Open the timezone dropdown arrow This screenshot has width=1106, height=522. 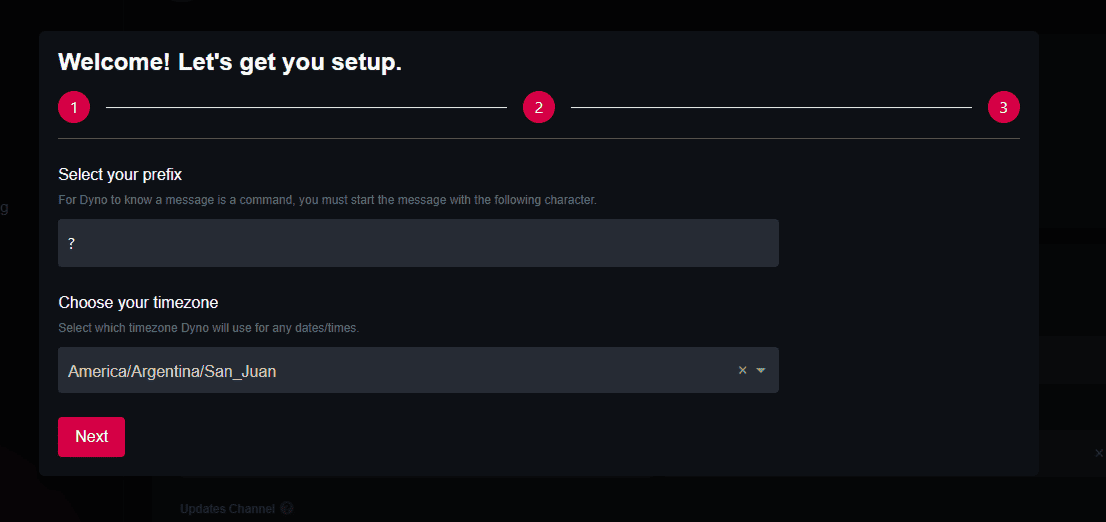(760, 370)
